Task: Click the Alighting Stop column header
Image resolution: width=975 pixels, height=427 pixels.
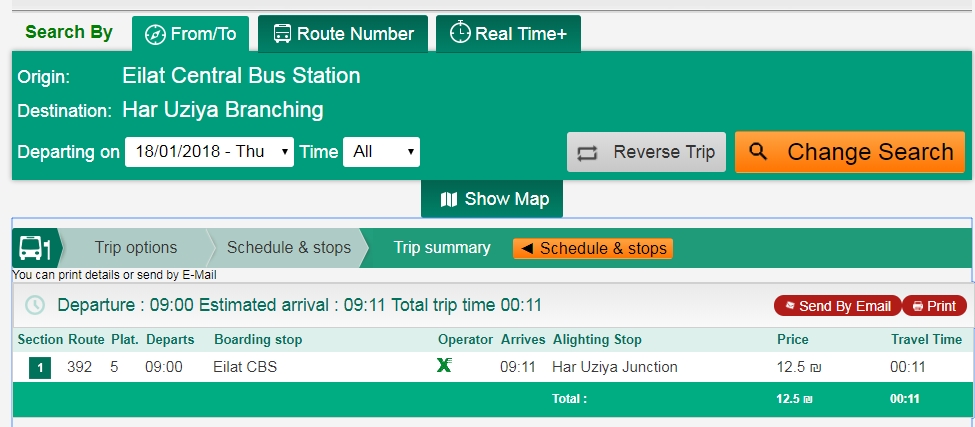Action: (597, 339)
